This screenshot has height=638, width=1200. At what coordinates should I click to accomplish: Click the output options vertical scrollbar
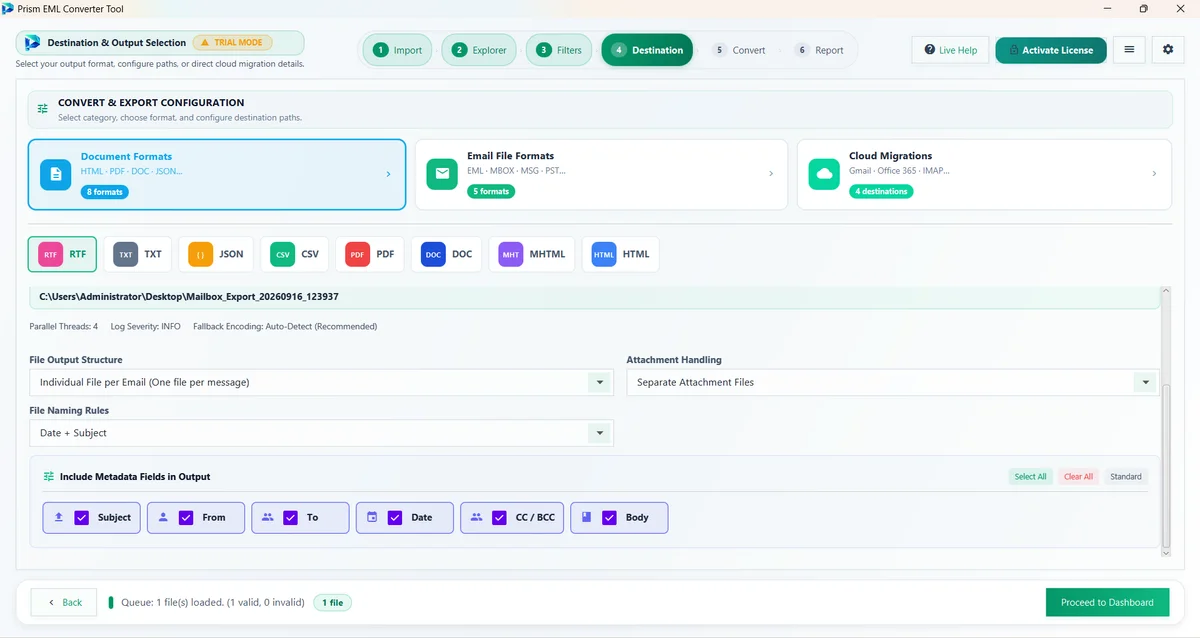[x=1165, y=421]
